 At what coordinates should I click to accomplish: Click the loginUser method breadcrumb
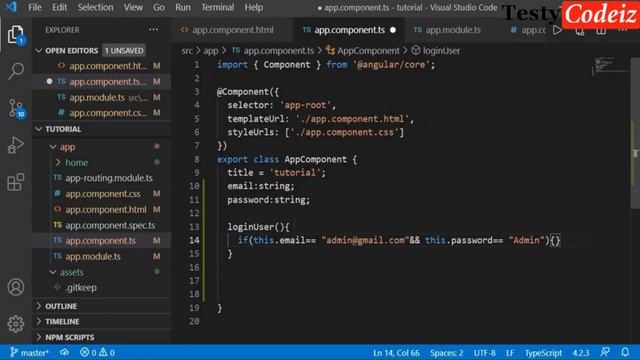pos(436,51)
